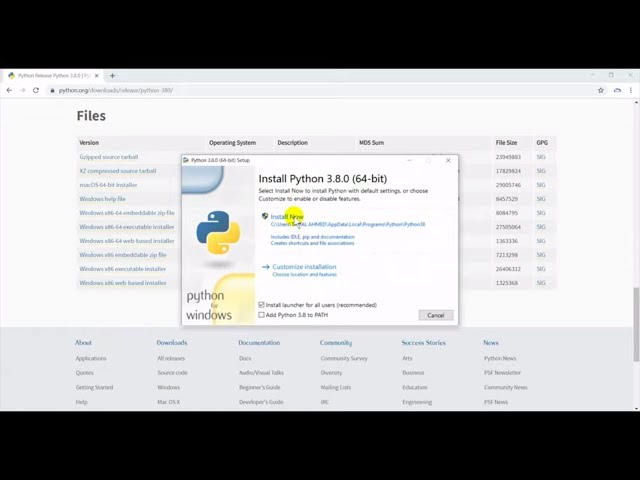Open Community Survey footer link
This screenshot has height=480, width=640.
(x=344, y=358)
